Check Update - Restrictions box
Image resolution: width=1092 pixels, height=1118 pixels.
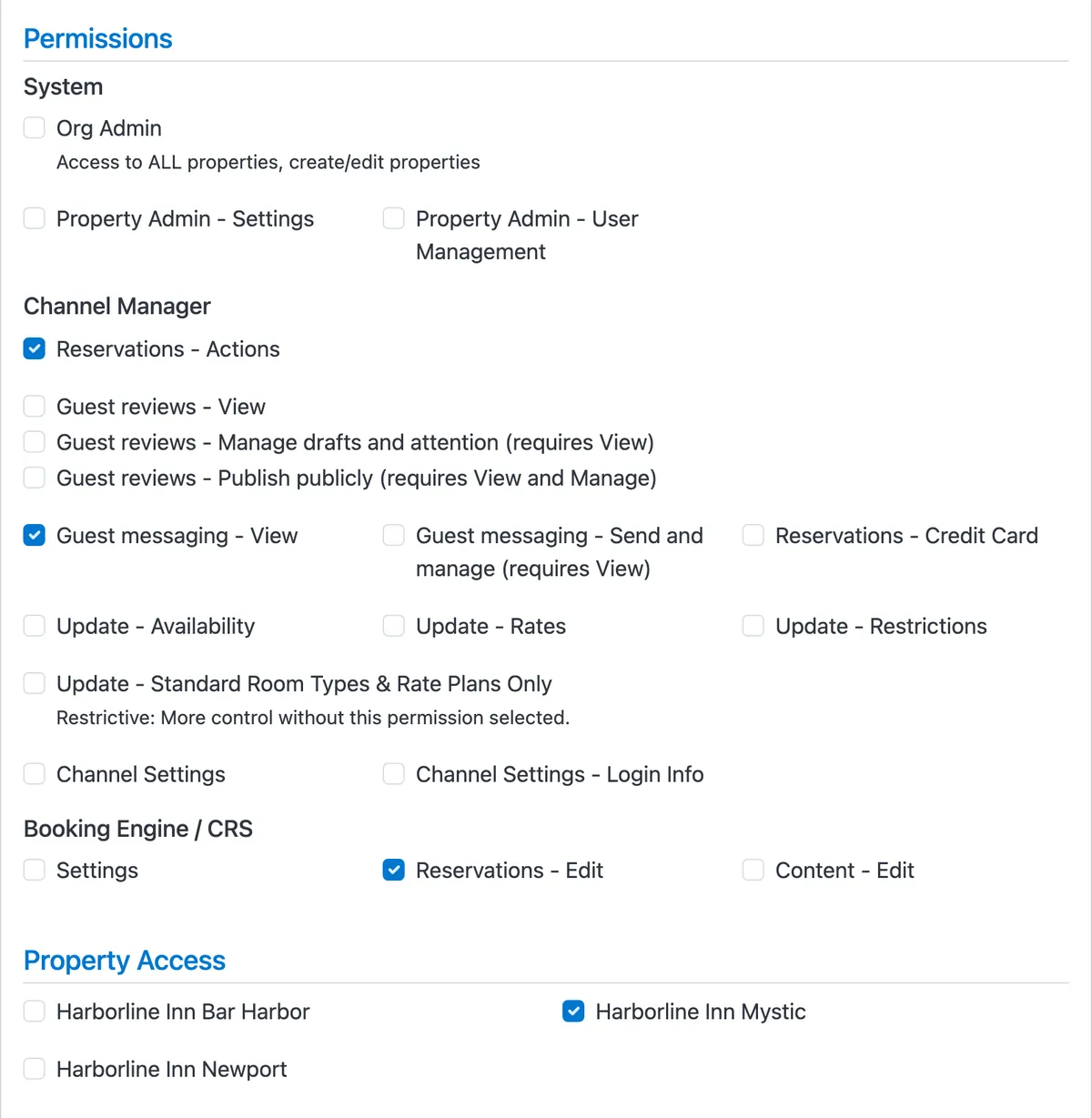753,626
